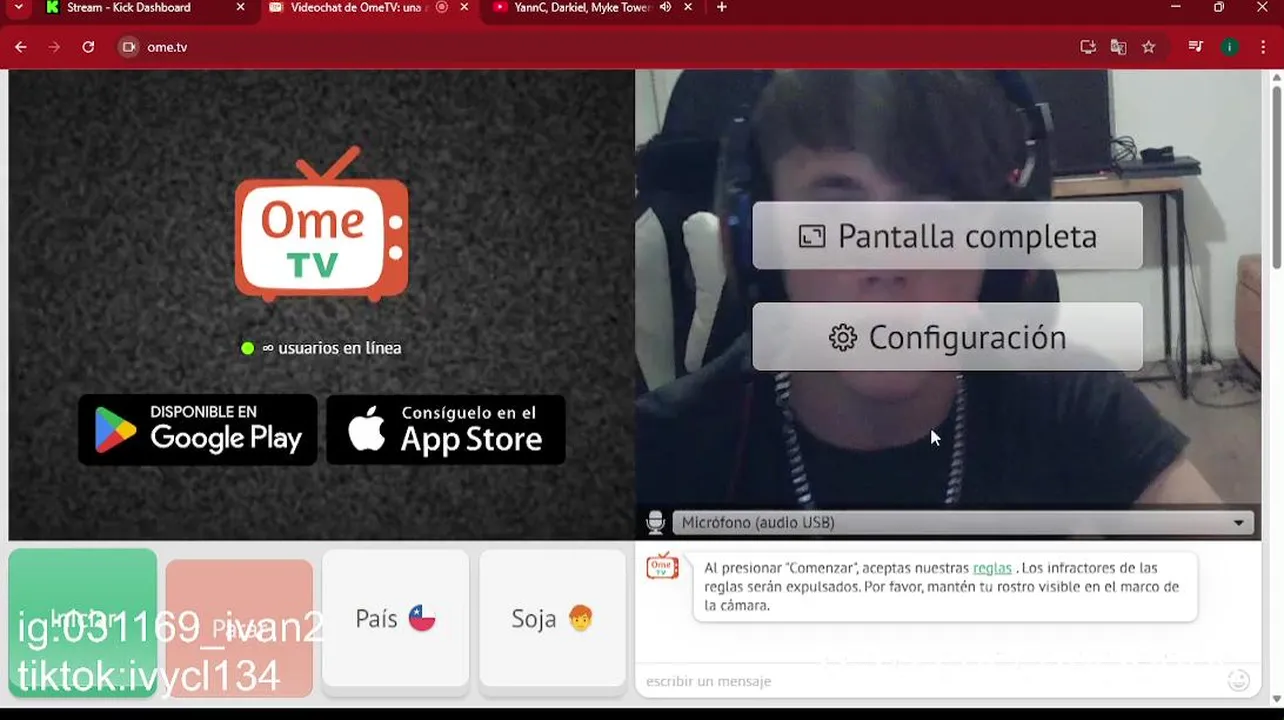Close the YannC, Darkiel YouTube tab
Screen dimensions: 1284x720
coord(689,7)
